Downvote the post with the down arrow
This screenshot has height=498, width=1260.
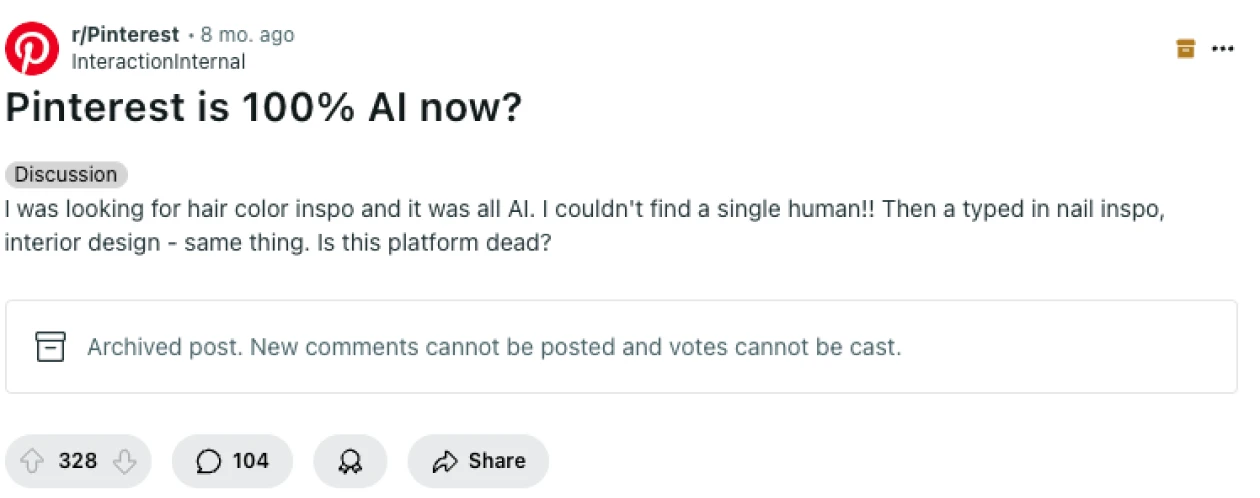tap(124, 461)
